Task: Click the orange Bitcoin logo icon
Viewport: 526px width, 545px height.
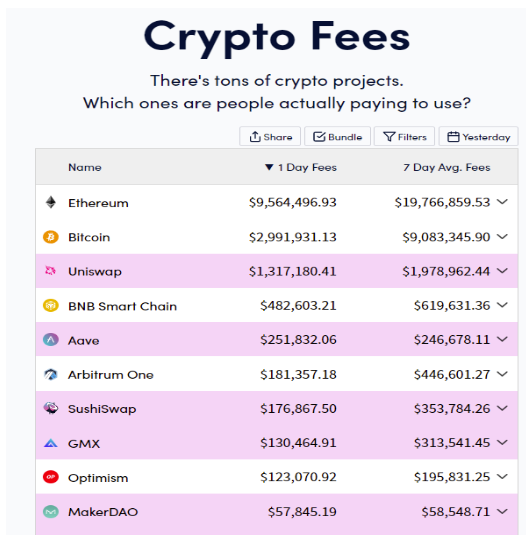Action: [x=51, y=237]
